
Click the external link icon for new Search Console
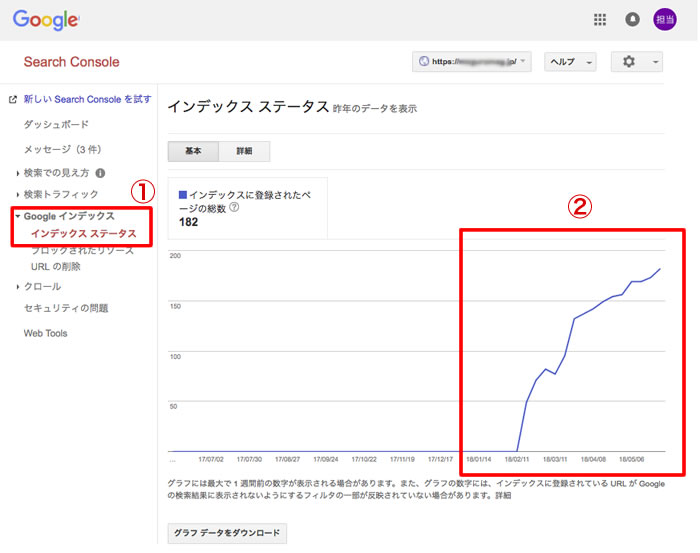pos(12,100)
